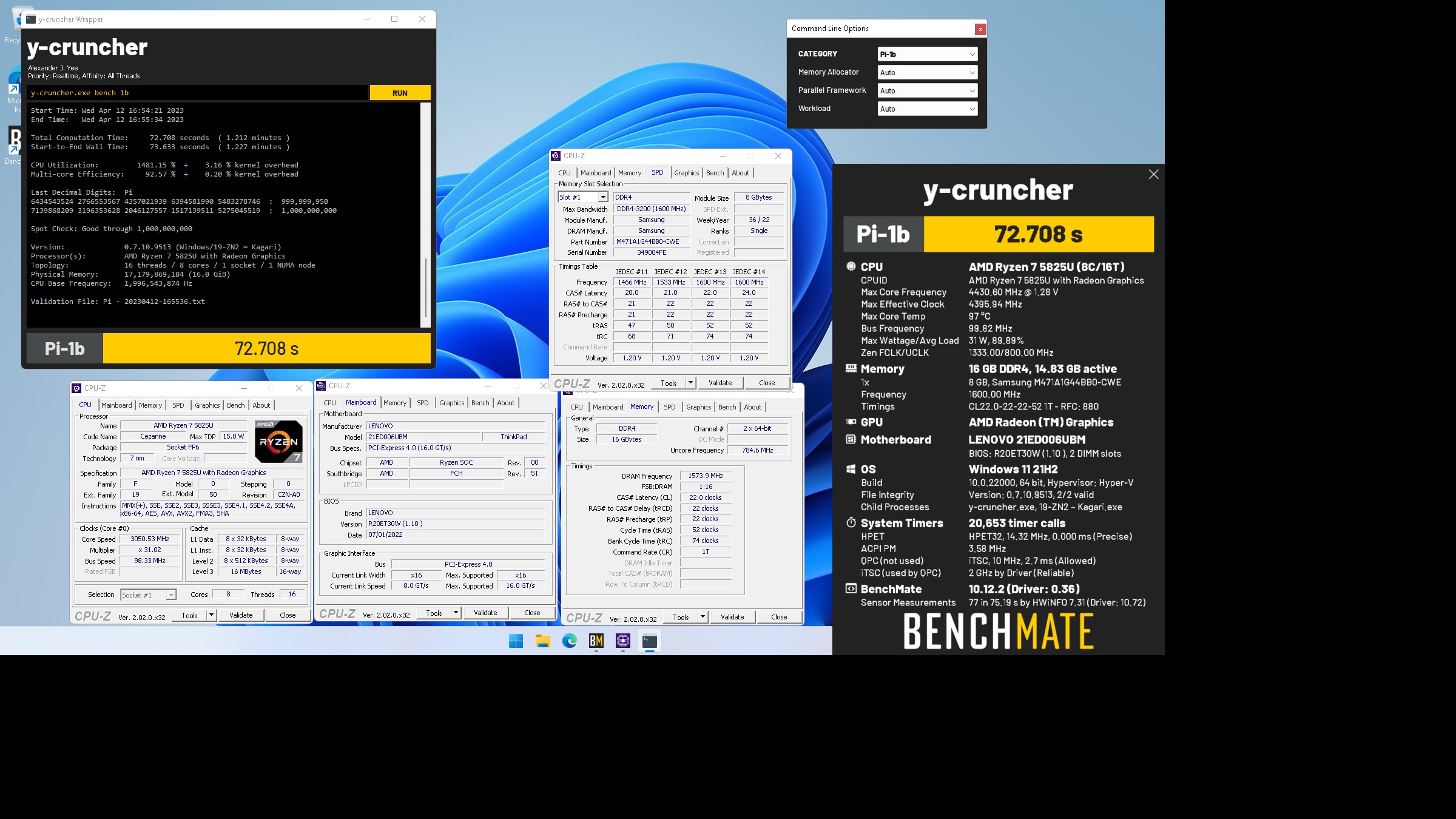Click Tools button in CPU-Z Memory window
This screenshot has height=819, width=1456.
tap(681, 617)
